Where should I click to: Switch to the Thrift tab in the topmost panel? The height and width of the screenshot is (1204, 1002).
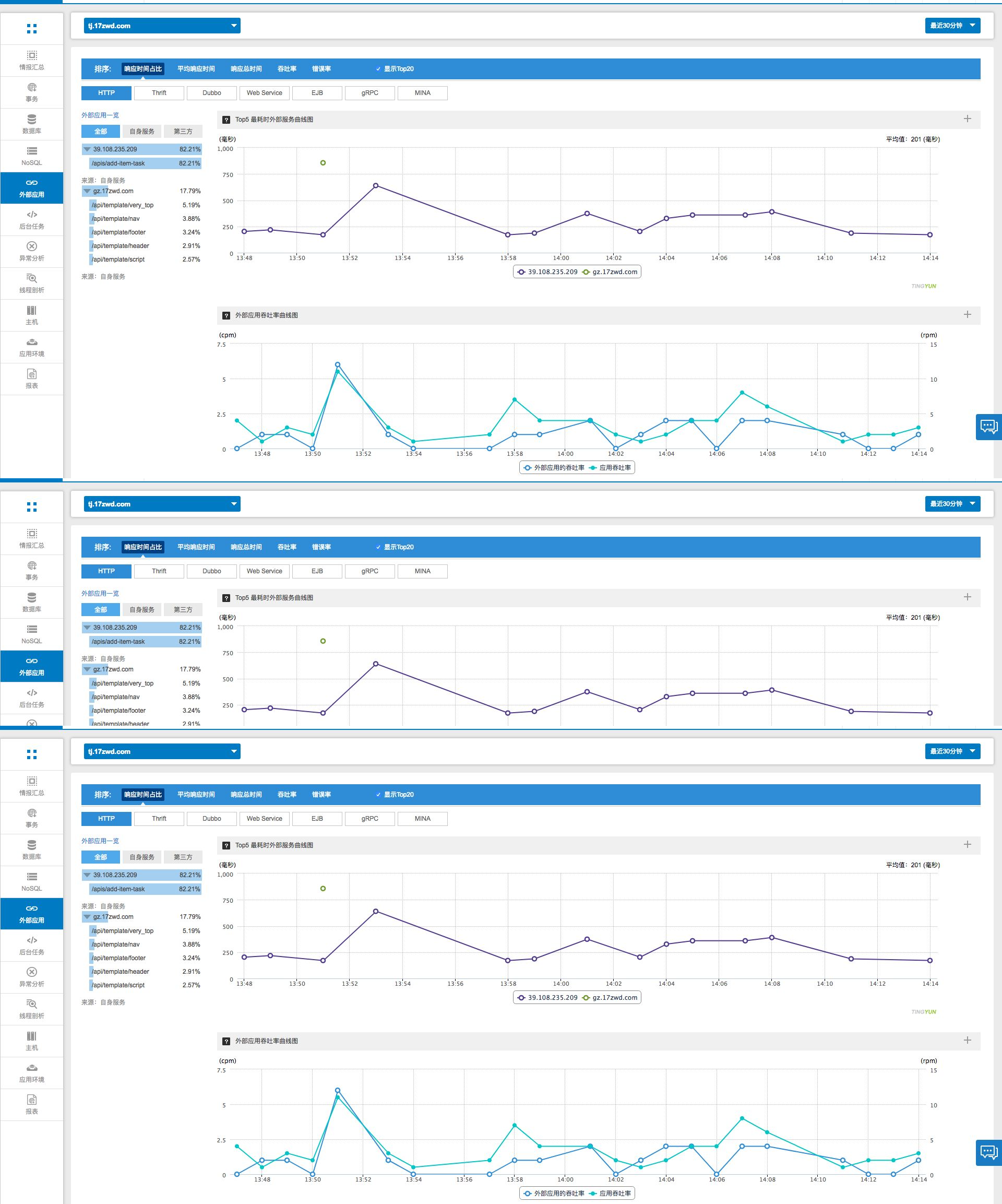(x=159, y=93)
